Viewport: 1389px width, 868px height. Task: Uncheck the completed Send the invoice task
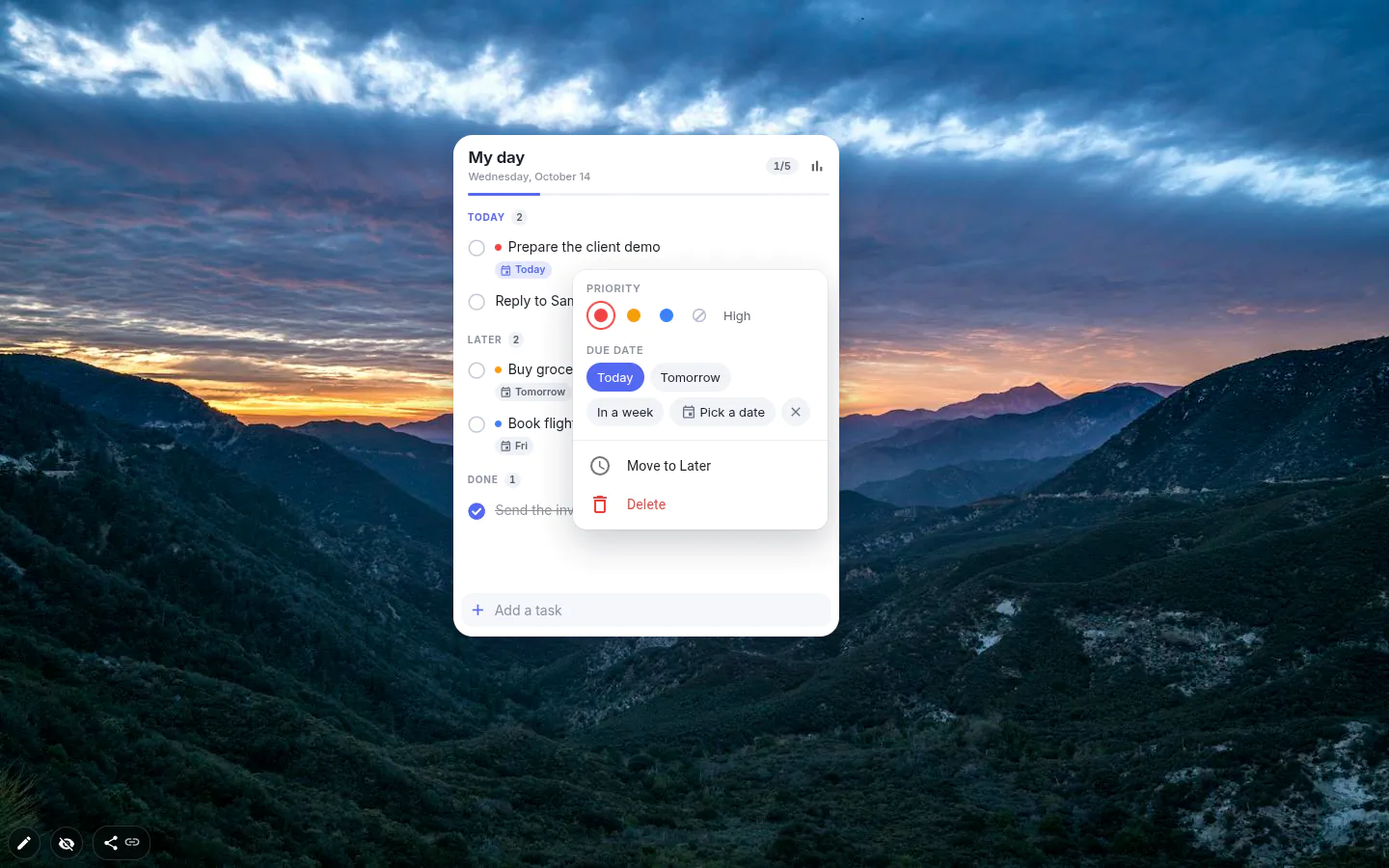tap(477, 511)
